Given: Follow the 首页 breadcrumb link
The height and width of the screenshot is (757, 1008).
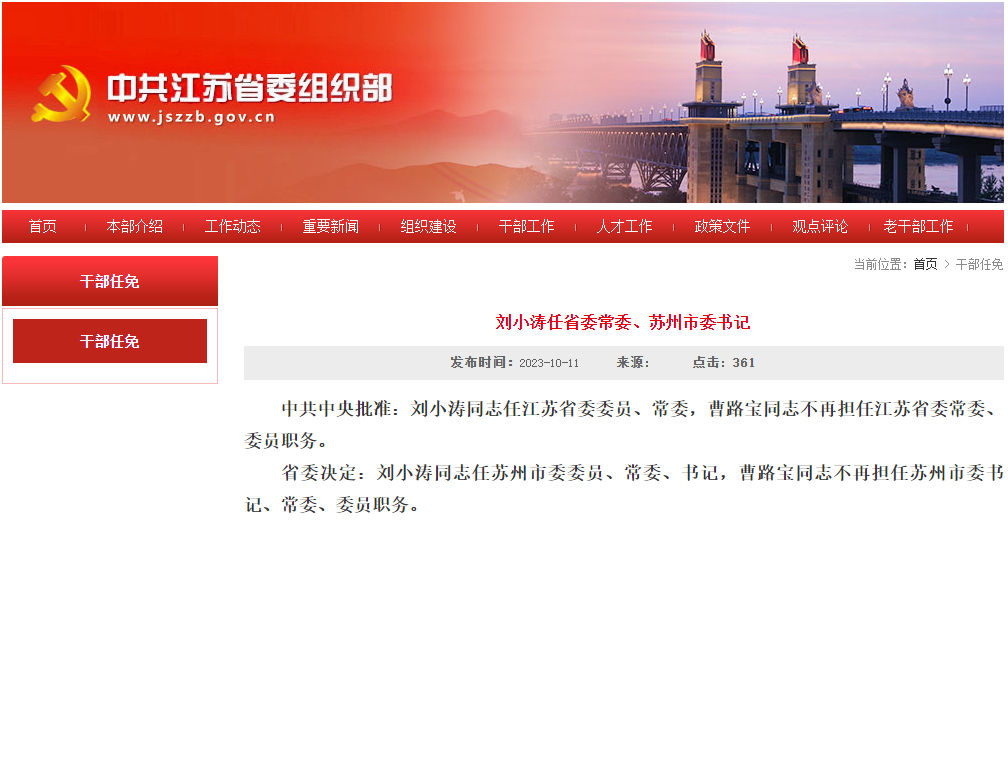Looking at the screenshot, I should tap(925, 264).
